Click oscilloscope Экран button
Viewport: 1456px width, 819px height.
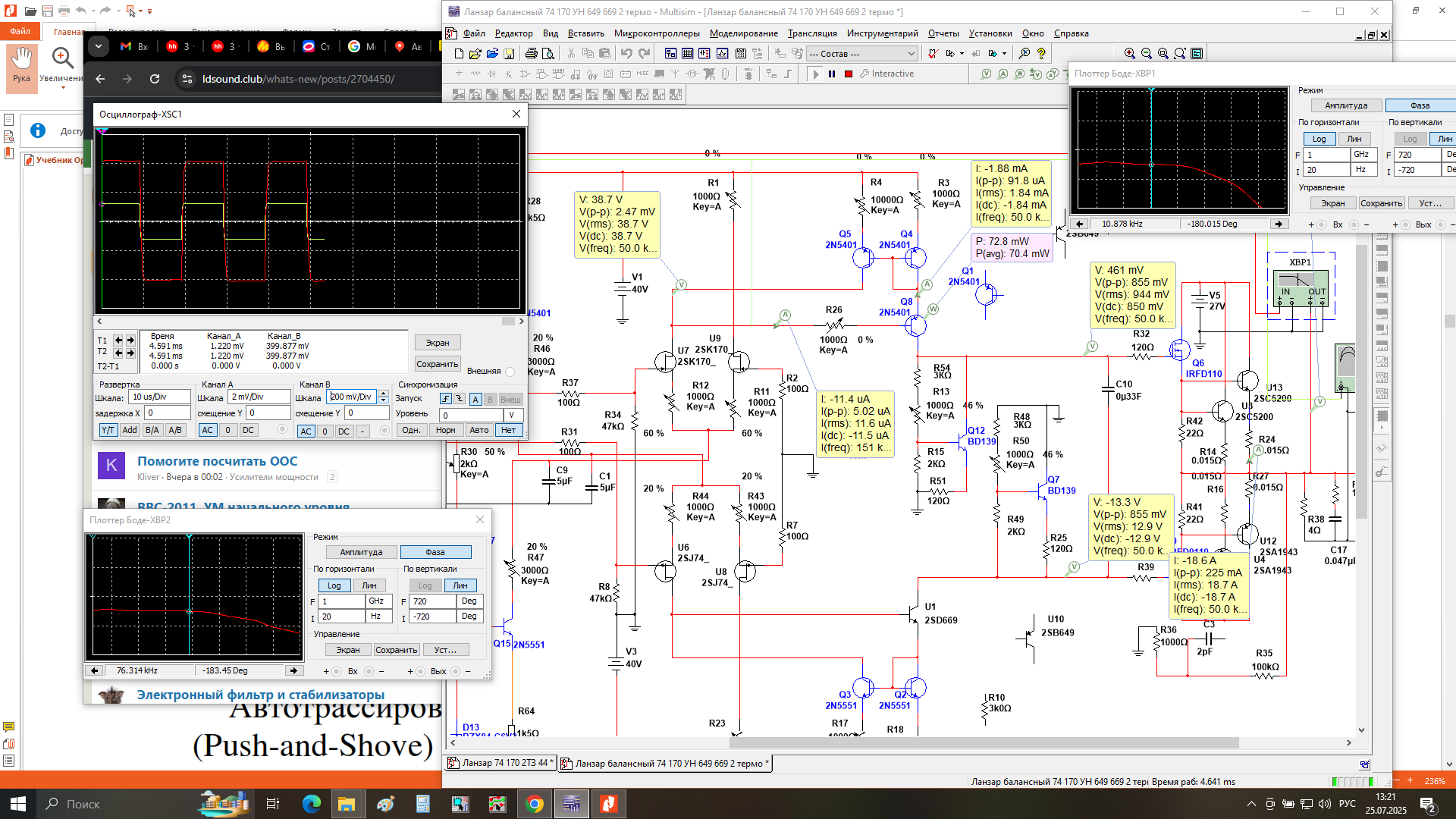[x=438, y=343]
